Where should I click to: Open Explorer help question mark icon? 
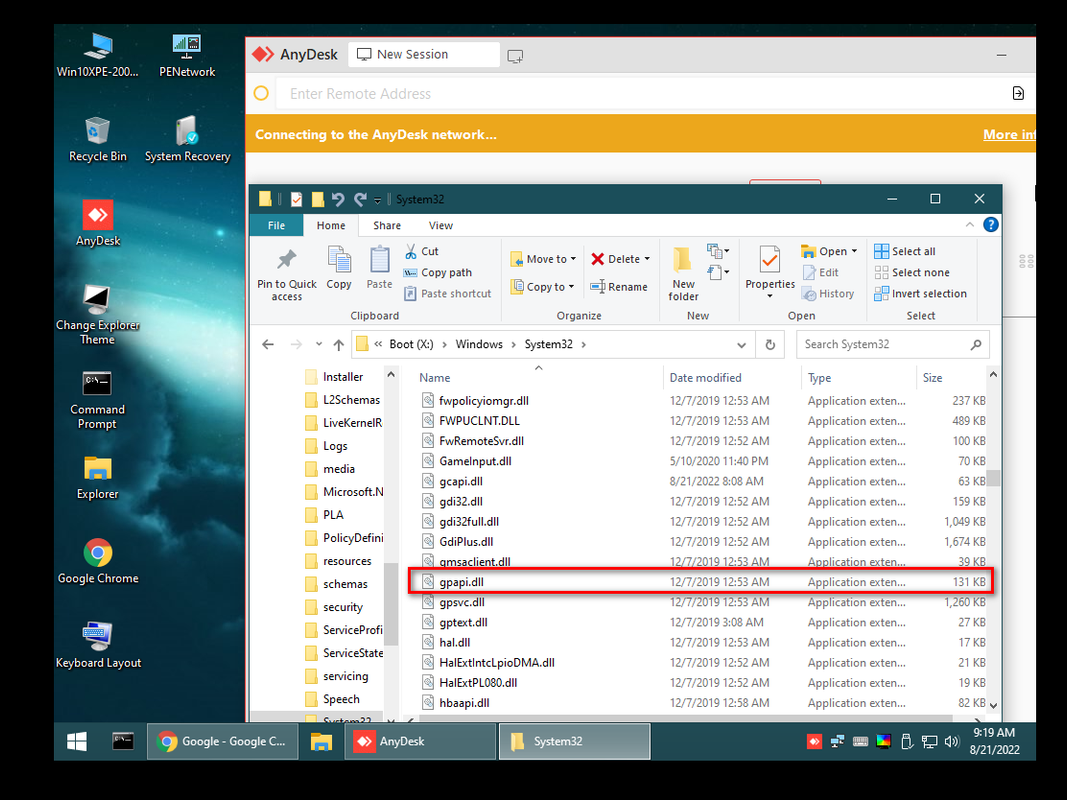click(x=991, y=224)
